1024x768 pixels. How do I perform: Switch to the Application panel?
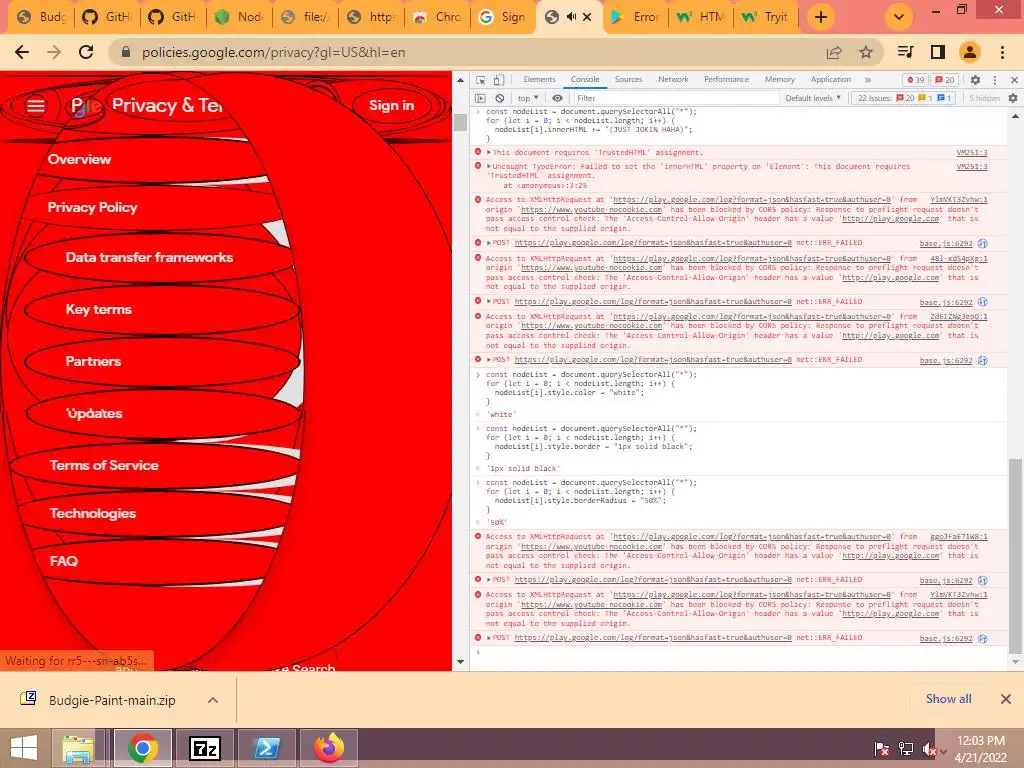pos(831,80)
